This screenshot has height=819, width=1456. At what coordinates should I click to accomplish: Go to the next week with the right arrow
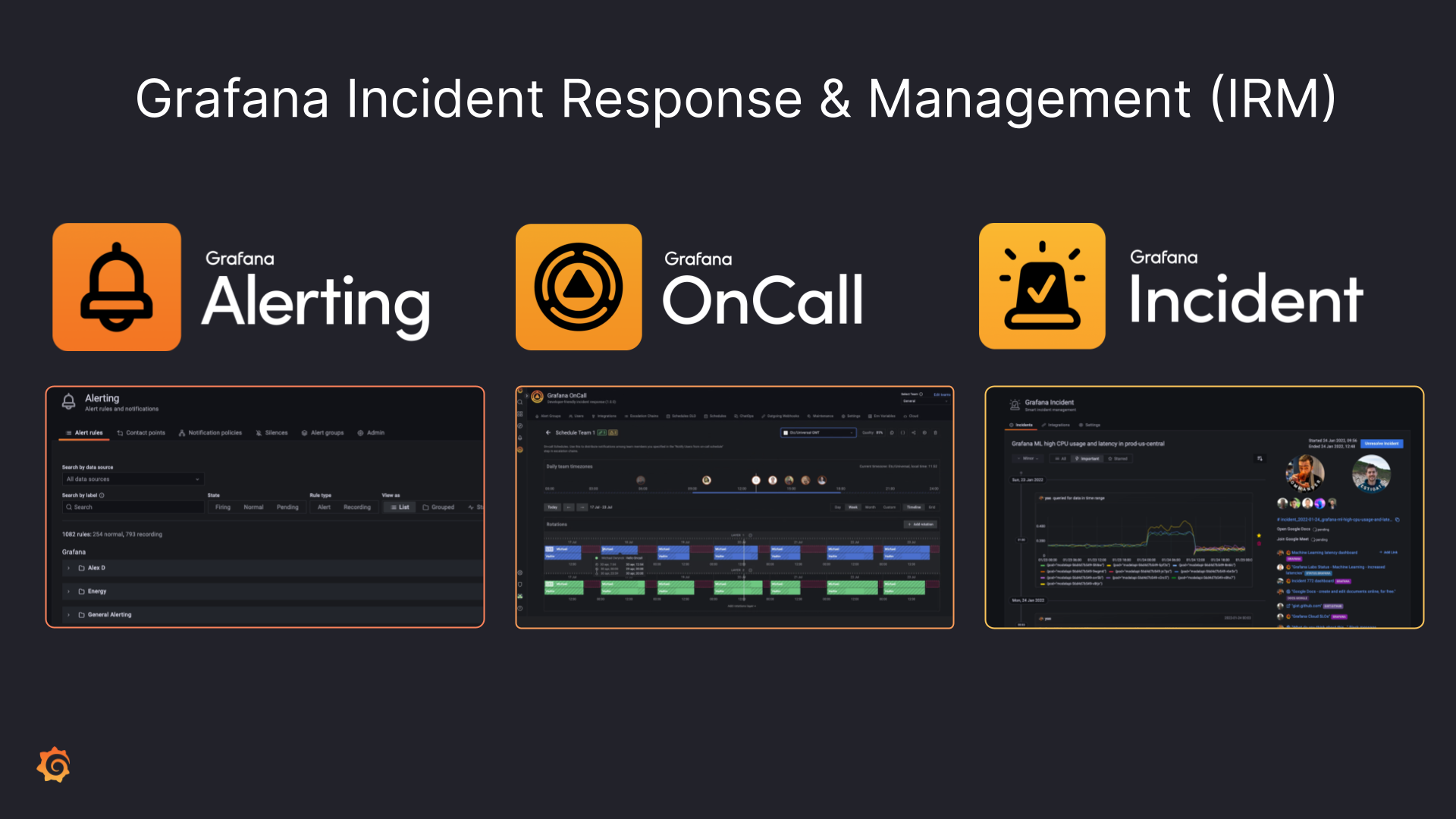(582, 507)
